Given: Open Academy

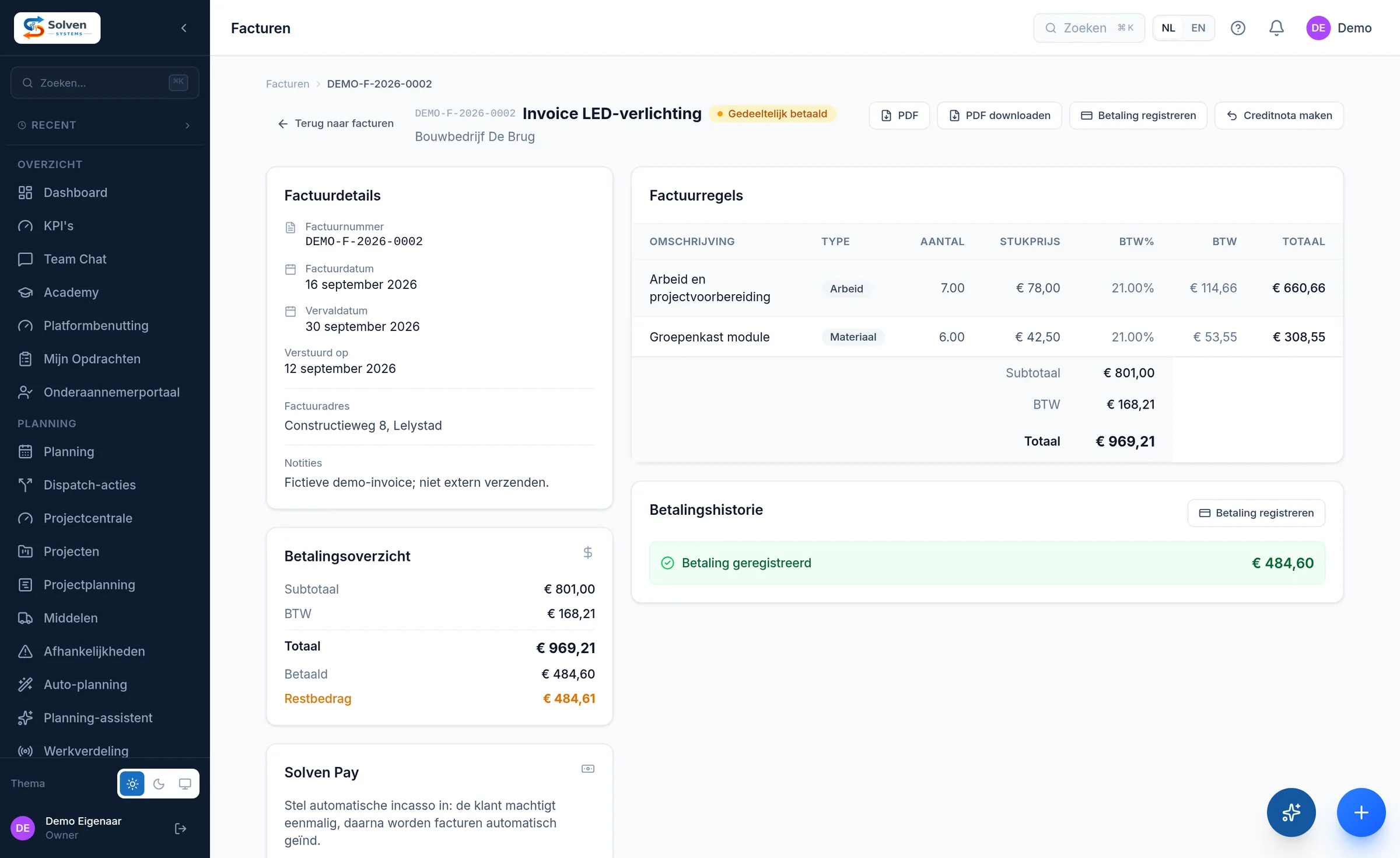Looking at the screenshot, I should coord(105,292).
